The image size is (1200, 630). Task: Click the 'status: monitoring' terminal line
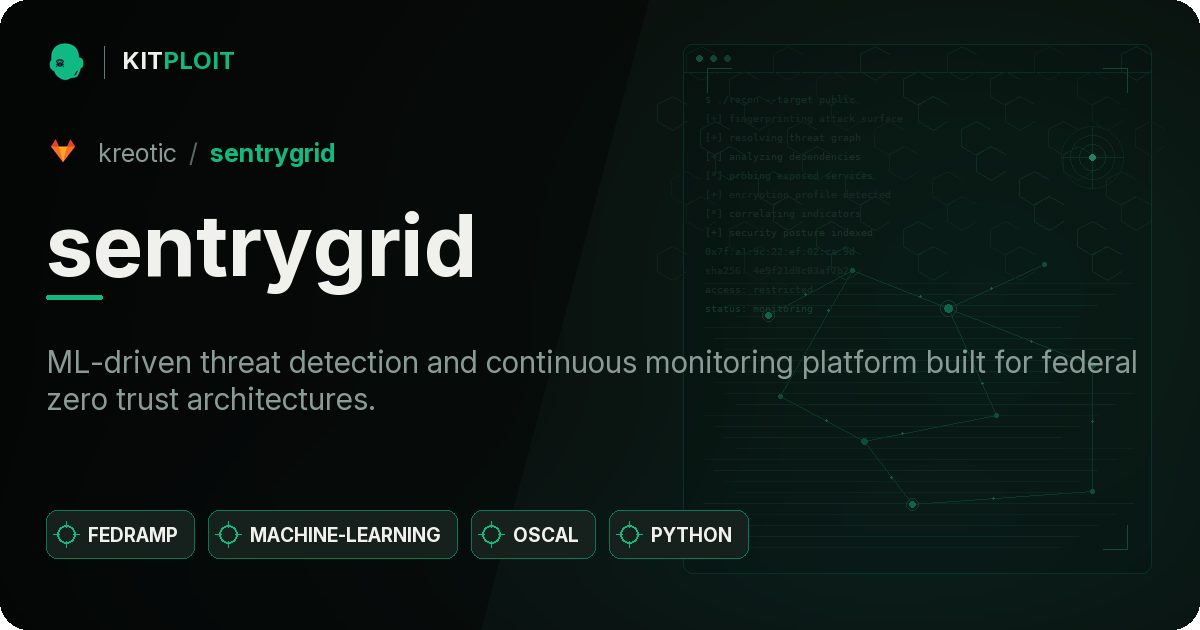[759, 308]
